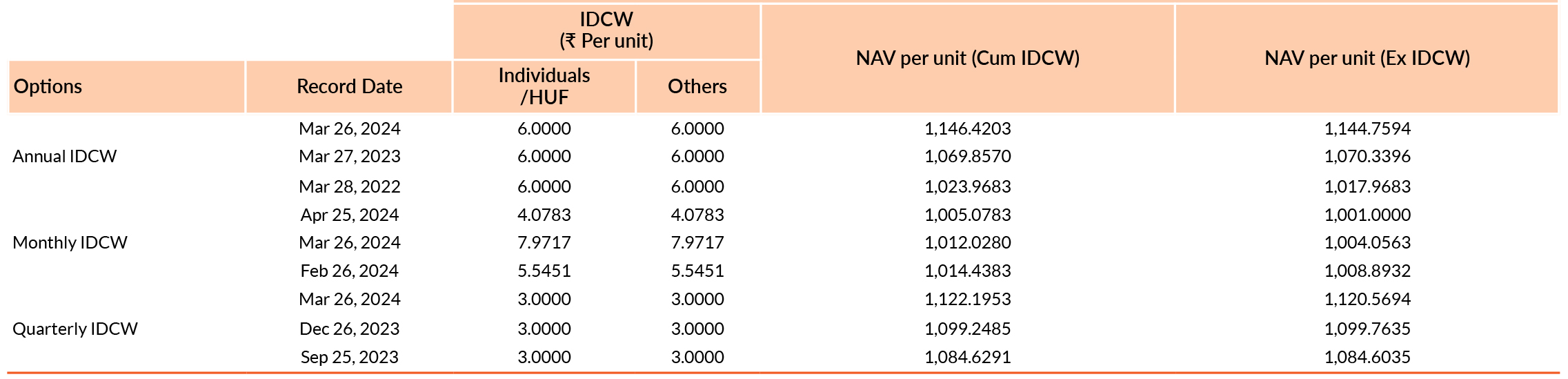Viewport: 1568px width, 379px height.
Task: Select the Monthly IDCW row label
Action: point(70,243)
